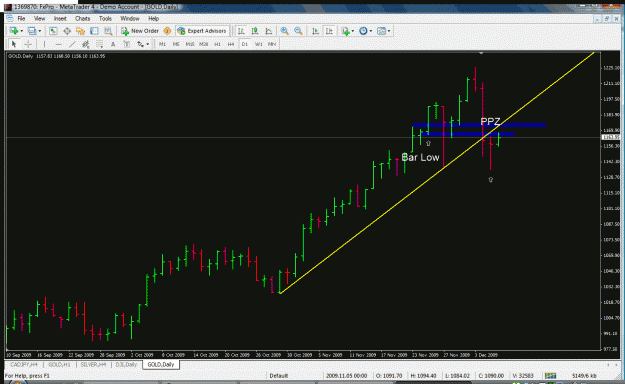Click the chart shift triangle marker

[481, 53]
